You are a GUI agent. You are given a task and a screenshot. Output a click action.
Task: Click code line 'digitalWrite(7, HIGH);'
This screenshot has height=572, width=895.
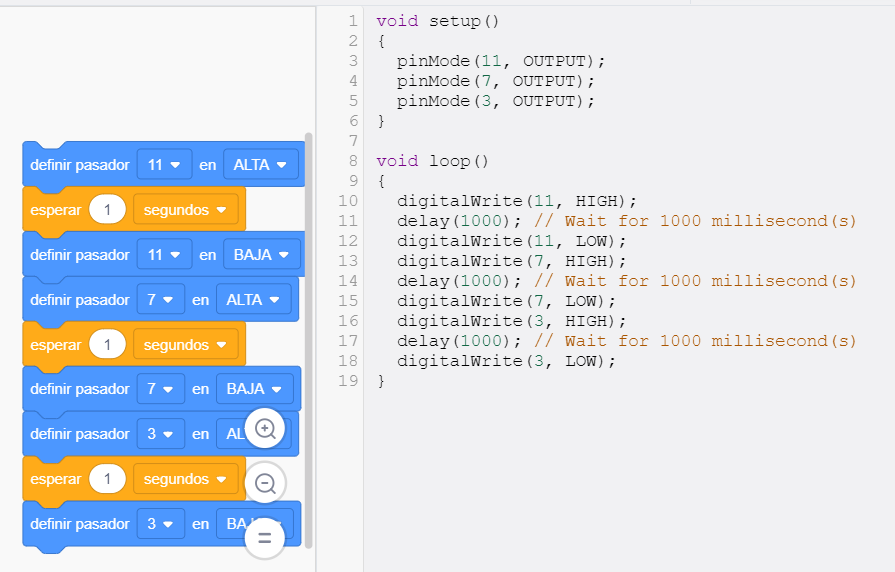511,261
